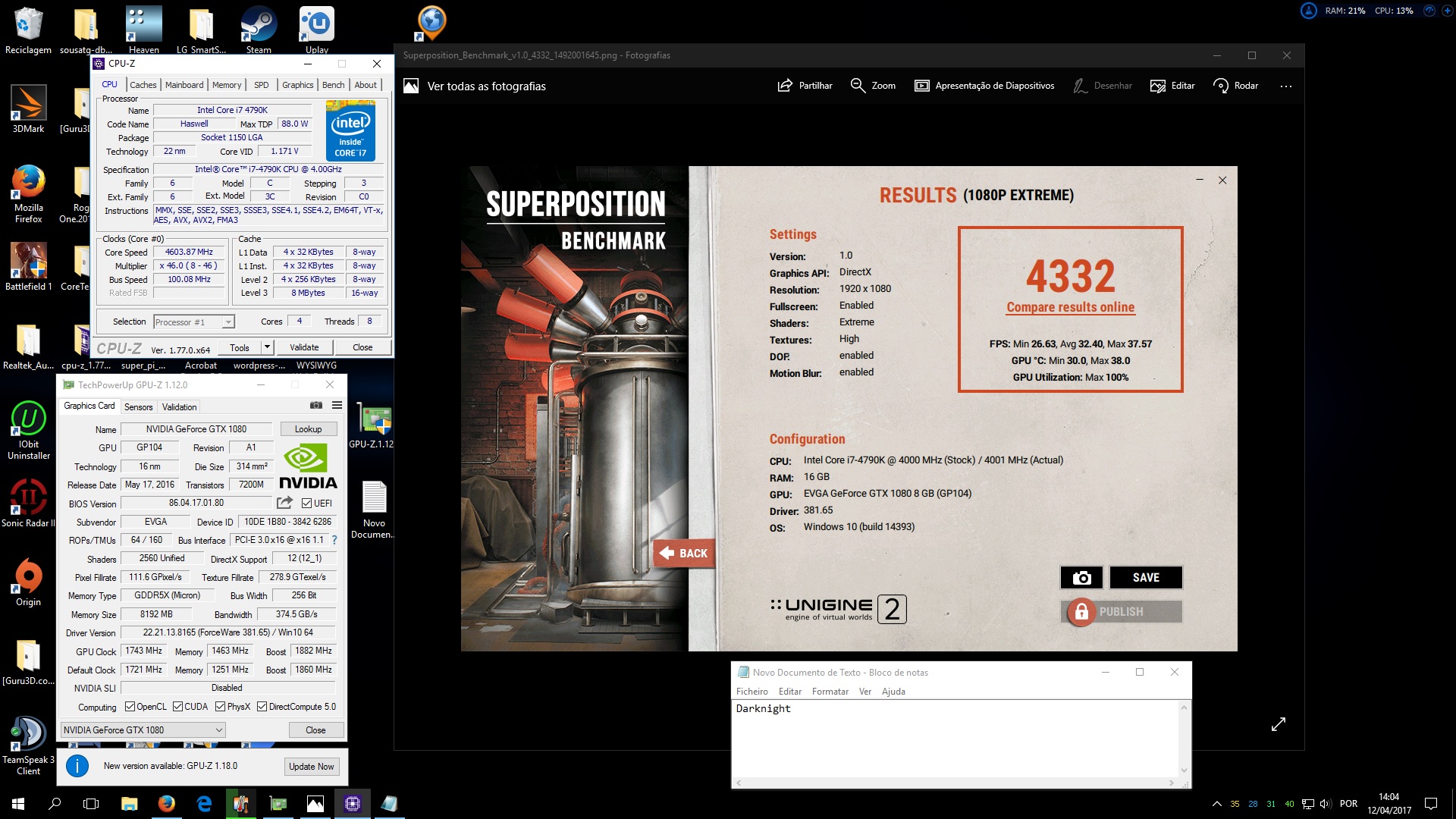This screenshot has width=1456, height=819.
Task: Open the Formatar menu in Bloco de notas
Action: (x=830, y=692)
